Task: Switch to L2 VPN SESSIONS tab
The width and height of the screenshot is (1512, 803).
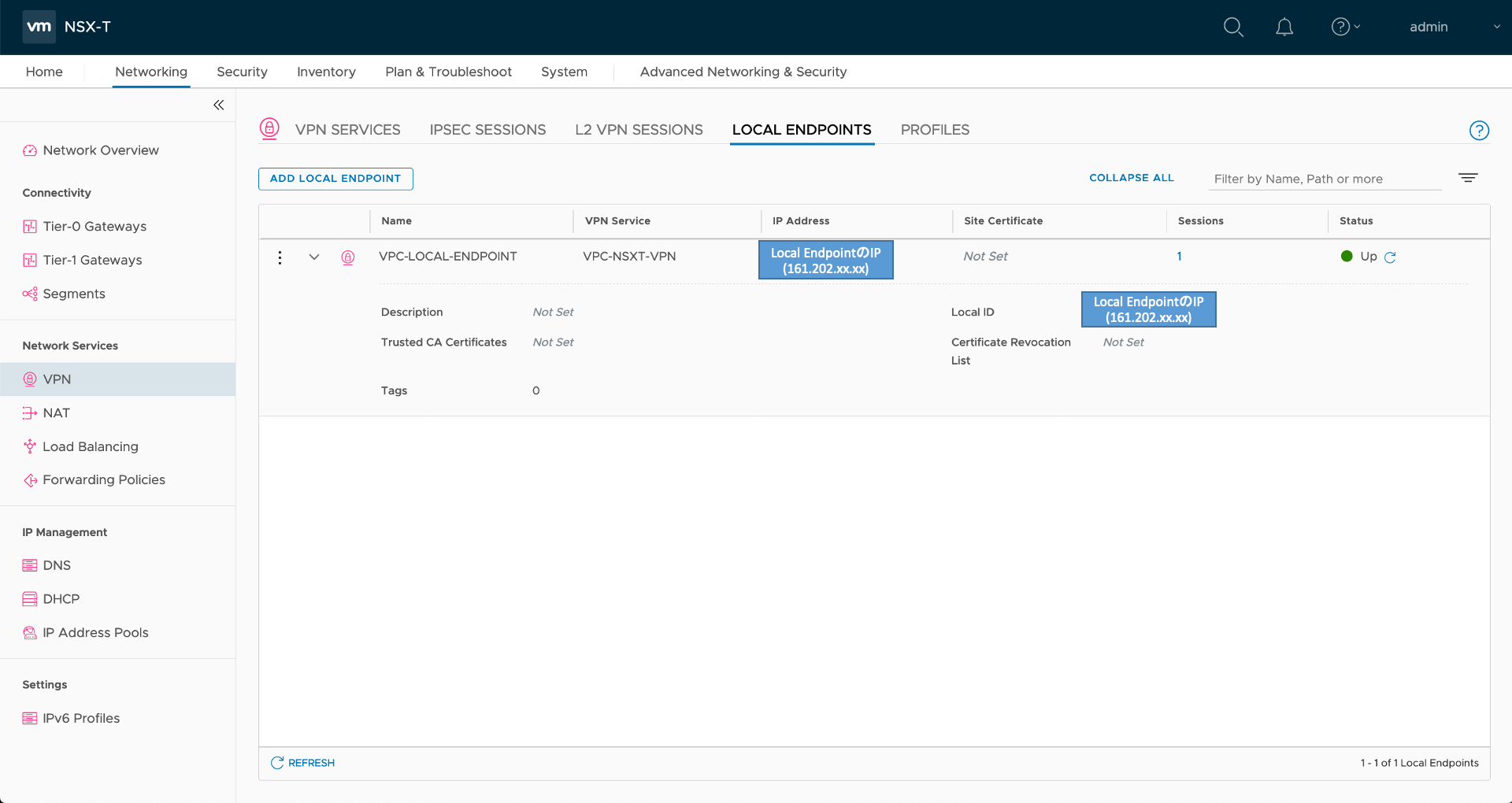Action: [x=639, y=130]
